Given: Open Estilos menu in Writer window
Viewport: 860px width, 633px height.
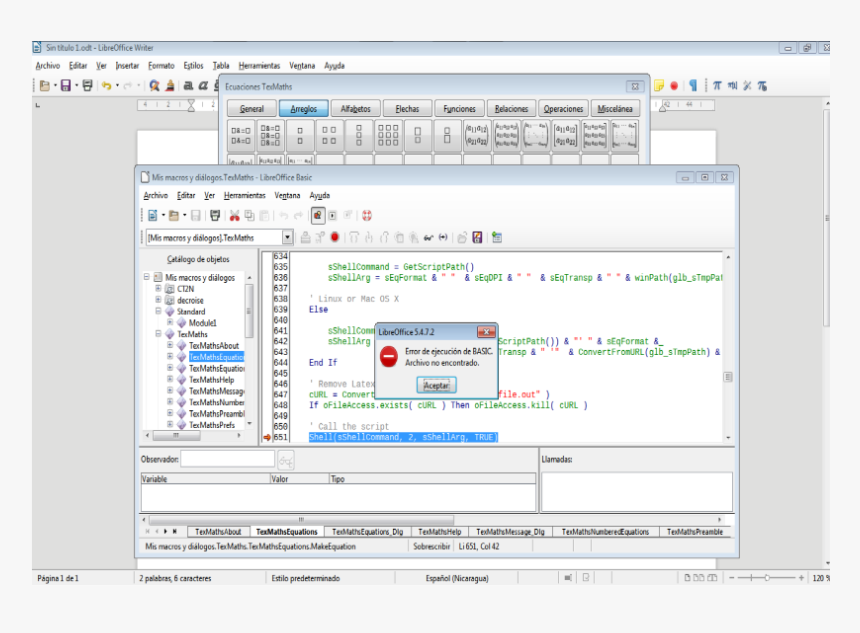Looking at the screenshot, I should [193, 65].
